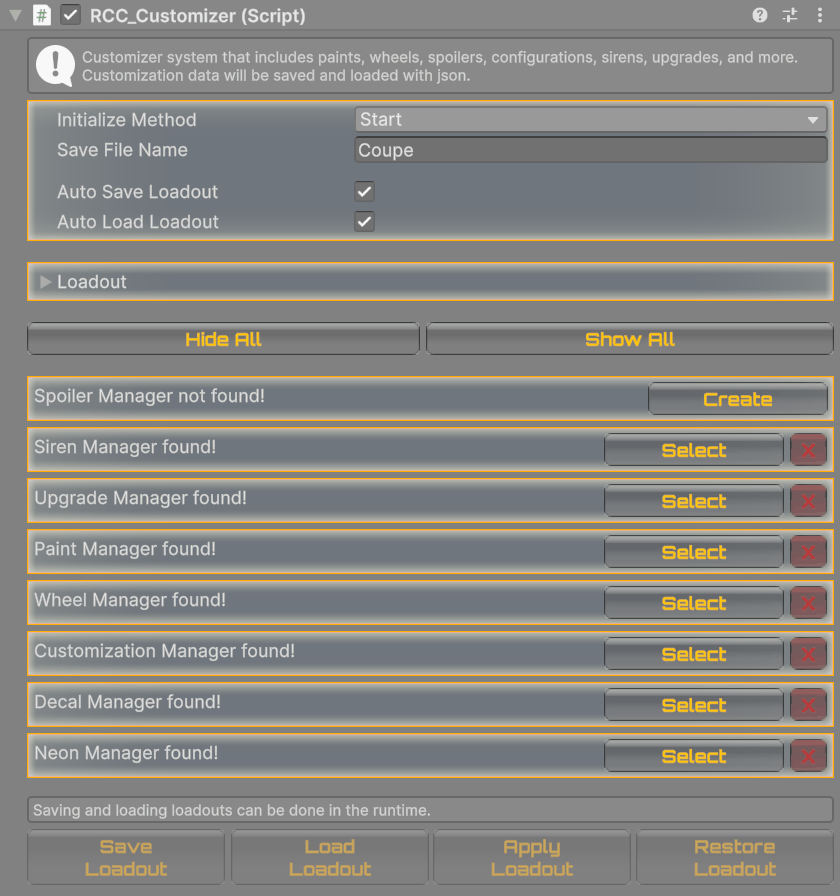Click the Show All button
Viewport: 840px width, 896px height.
[x=630, y=339]
